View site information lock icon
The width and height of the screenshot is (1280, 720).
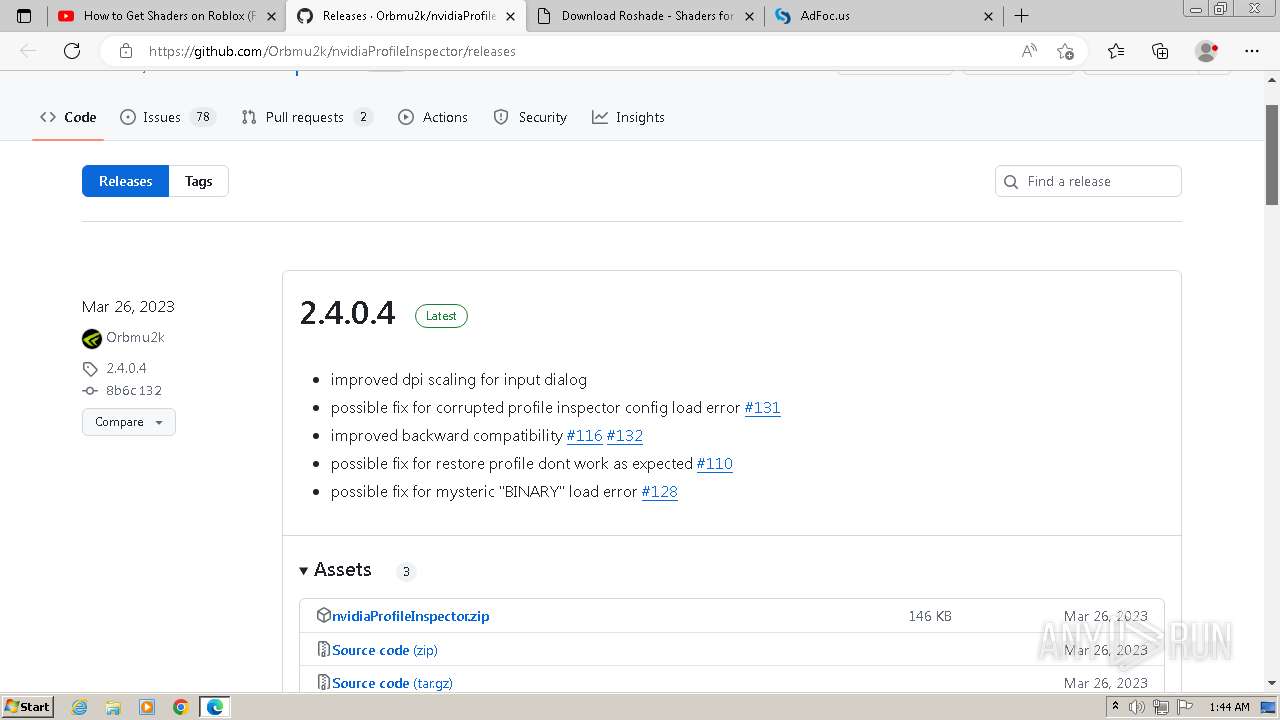(x=125, y=51)
